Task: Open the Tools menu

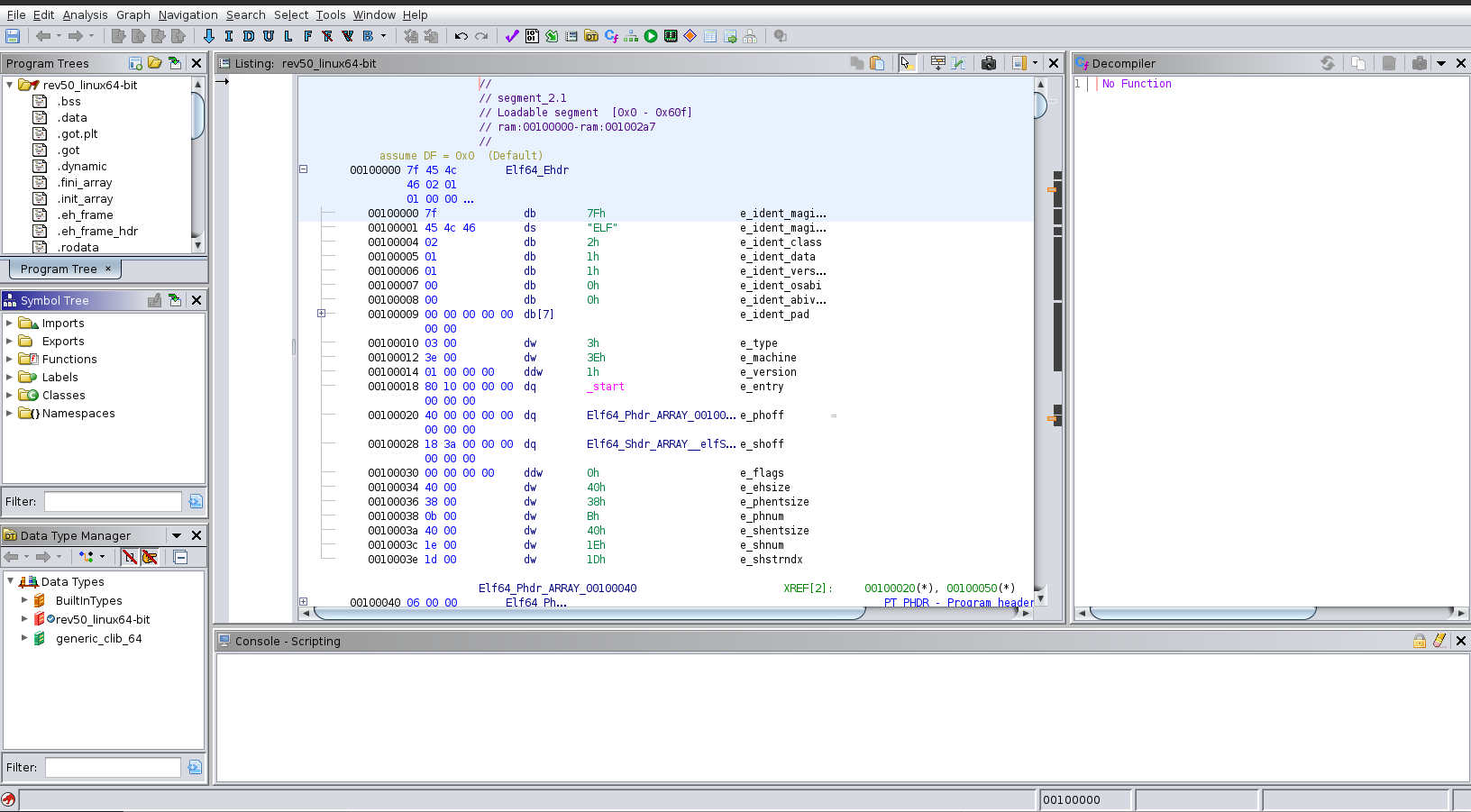Action: 331,14
